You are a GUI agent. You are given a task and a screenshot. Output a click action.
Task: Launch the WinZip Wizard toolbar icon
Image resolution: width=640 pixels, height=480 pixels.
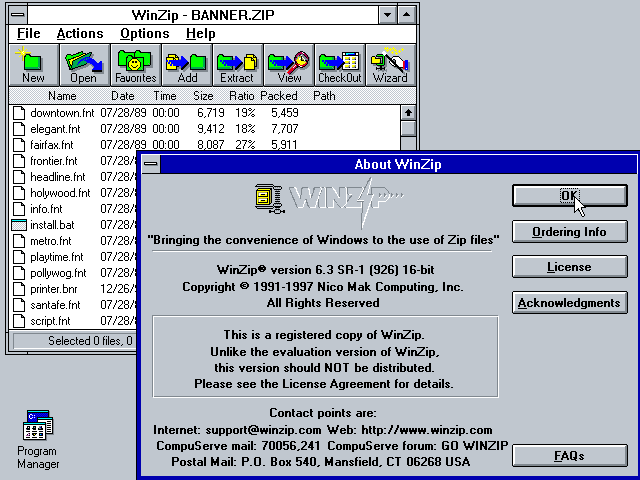391,65
